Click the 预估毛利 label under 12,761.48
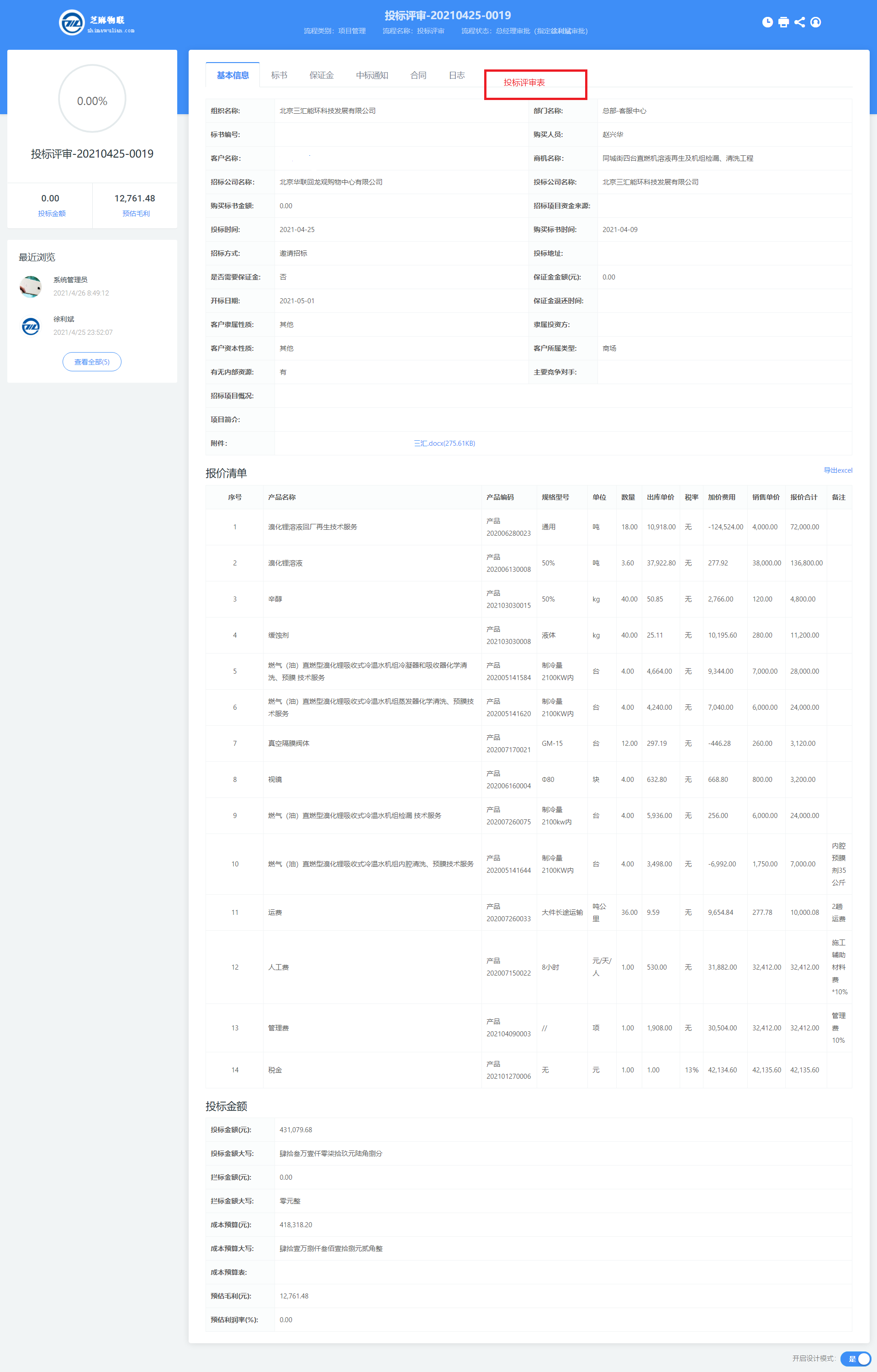 [x=136, y=214]
